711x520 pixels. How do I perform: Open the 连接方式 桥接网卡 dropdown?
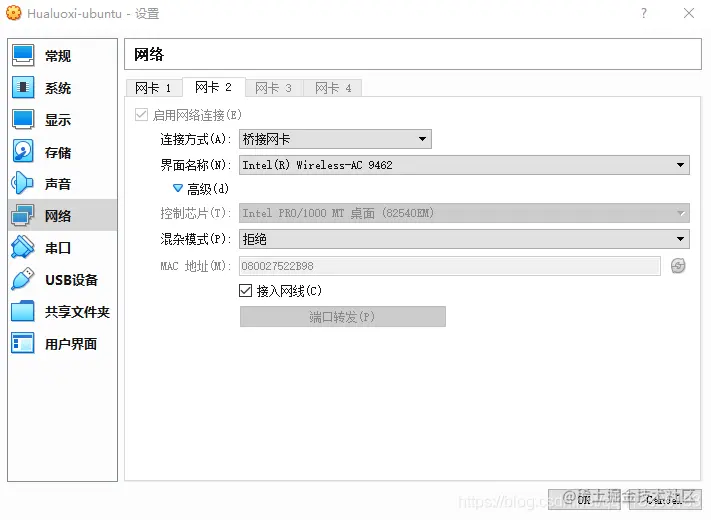click(x=335, y=139)
